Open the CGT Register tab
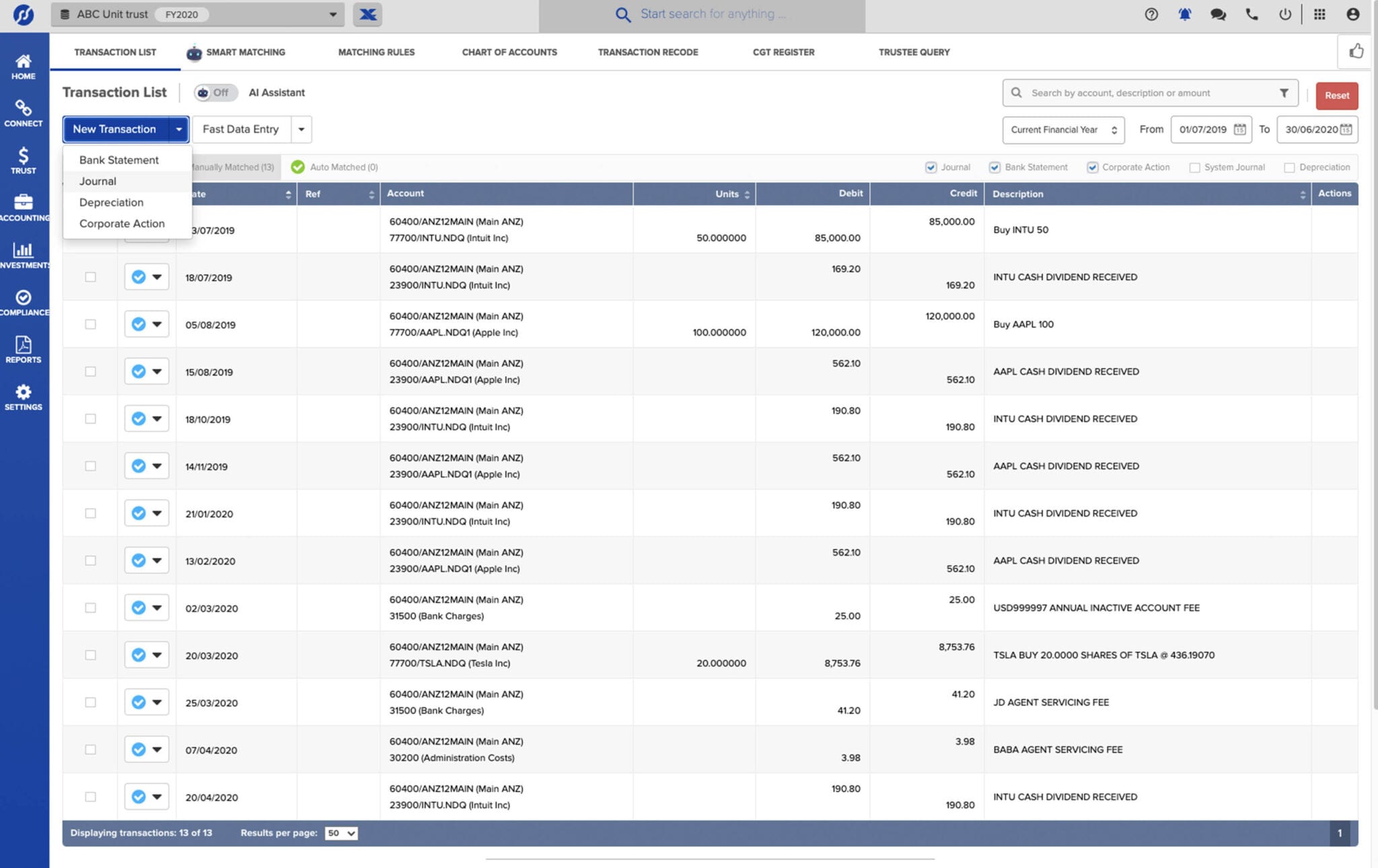This screenshot has height=868, width=1378. point(784,52)
